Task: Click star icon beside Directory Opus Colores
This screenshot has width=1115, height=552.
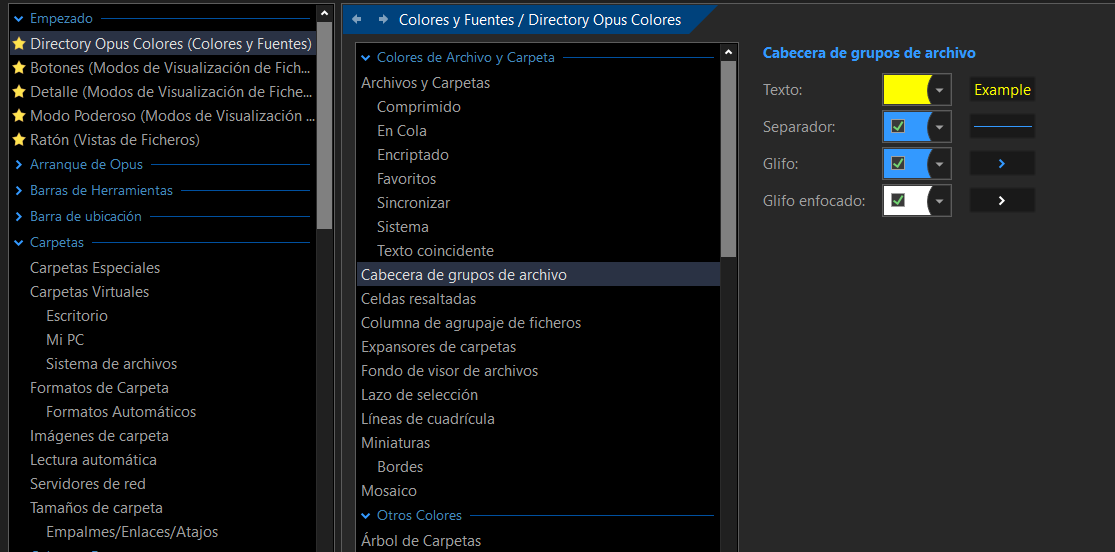Action: 19,44
